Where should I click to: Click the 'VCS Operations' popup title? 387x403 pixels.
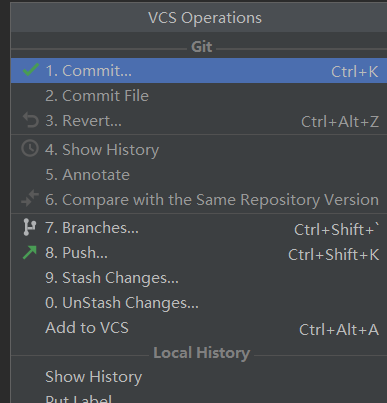point(205,18)
